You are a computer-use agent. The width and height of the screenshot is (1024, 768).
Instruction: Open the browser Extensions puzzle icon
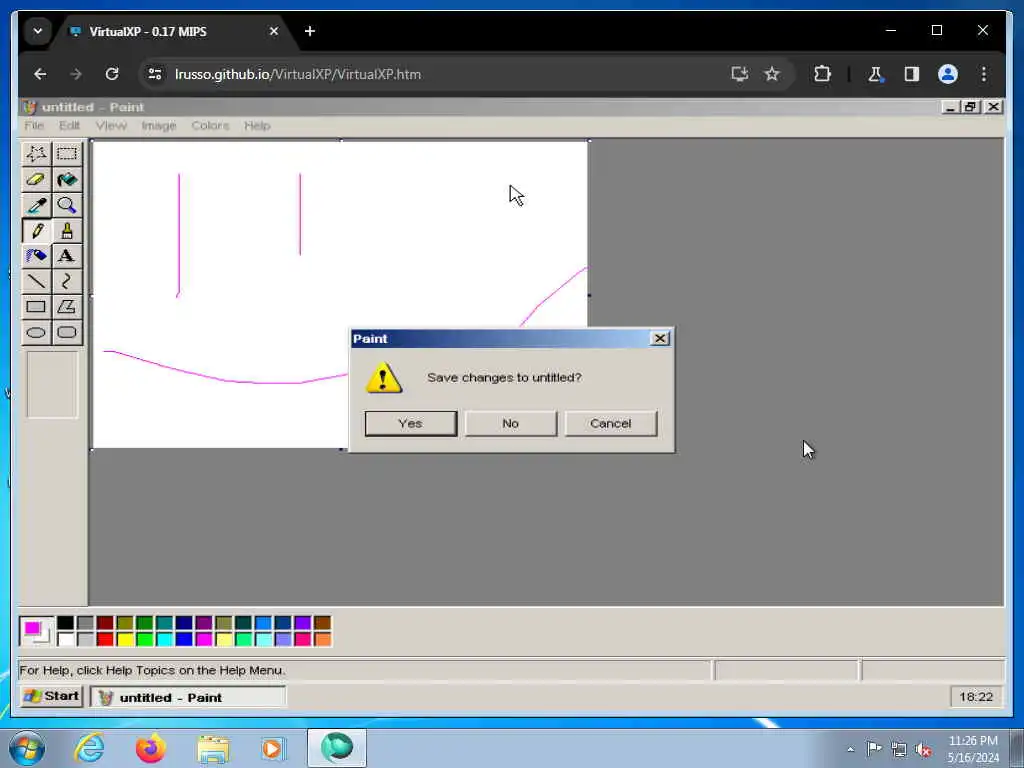pos(822,74)
